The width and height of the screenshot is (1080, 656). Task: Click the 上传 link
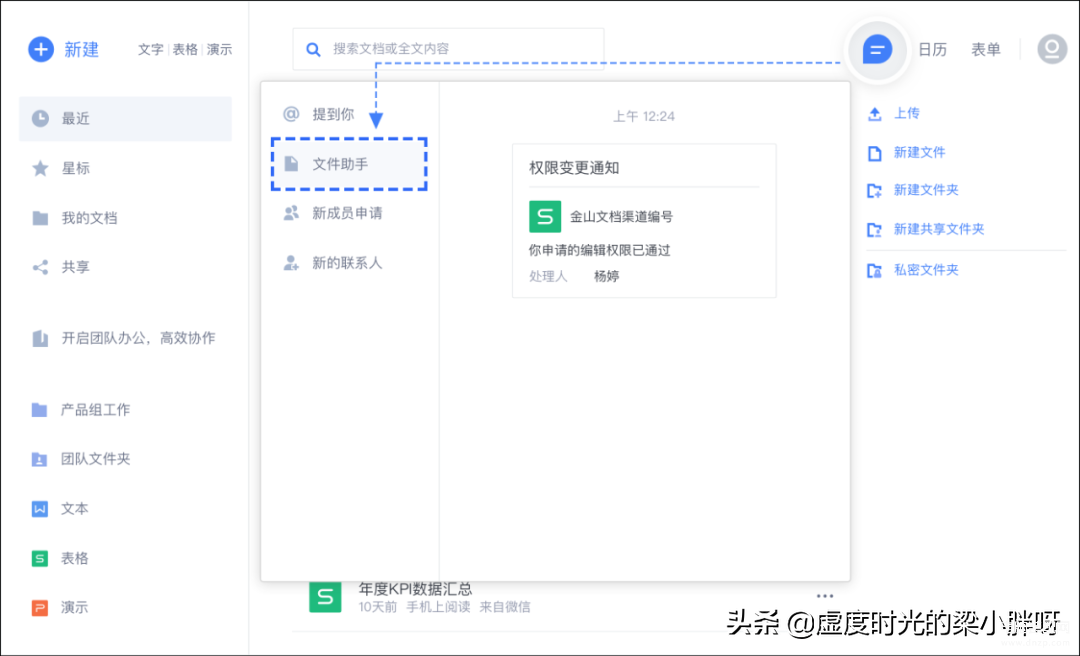click(x=906, y=114)
